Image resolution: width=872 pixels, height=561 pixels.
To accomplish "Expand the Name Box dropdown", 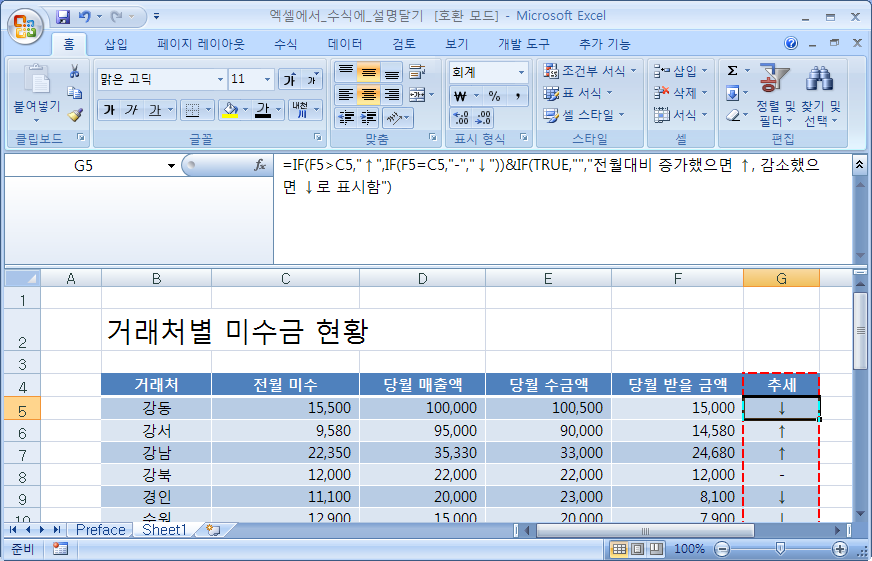I will coord(171,166).
